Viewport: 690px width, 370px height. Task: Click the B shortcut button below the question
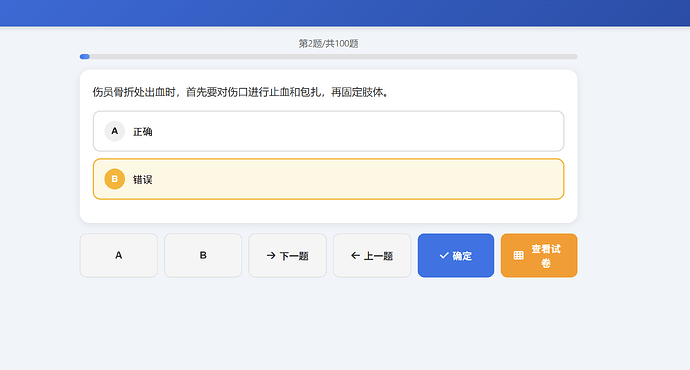coord(203,255)
